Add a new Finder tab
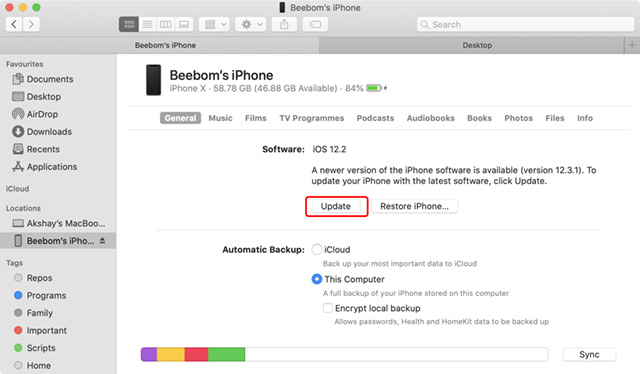The width and height of the screenshot is (640, 374). [632, 45]
